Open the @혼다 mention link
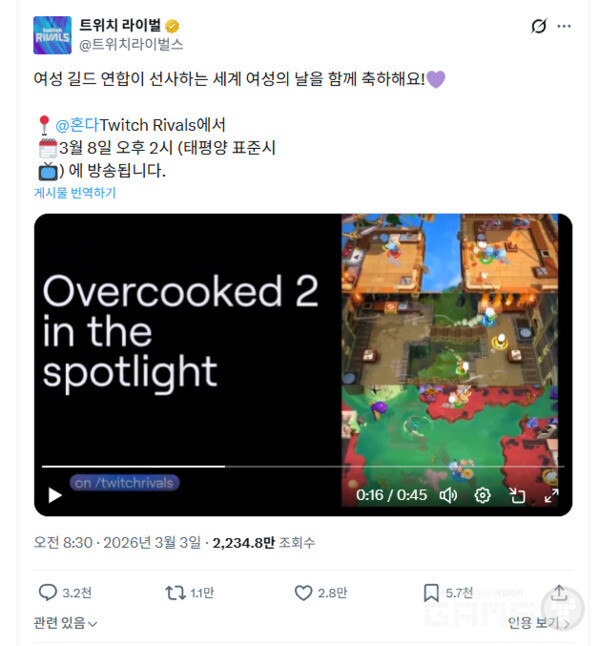Viewport: 600px width, 646px height. 77,125
